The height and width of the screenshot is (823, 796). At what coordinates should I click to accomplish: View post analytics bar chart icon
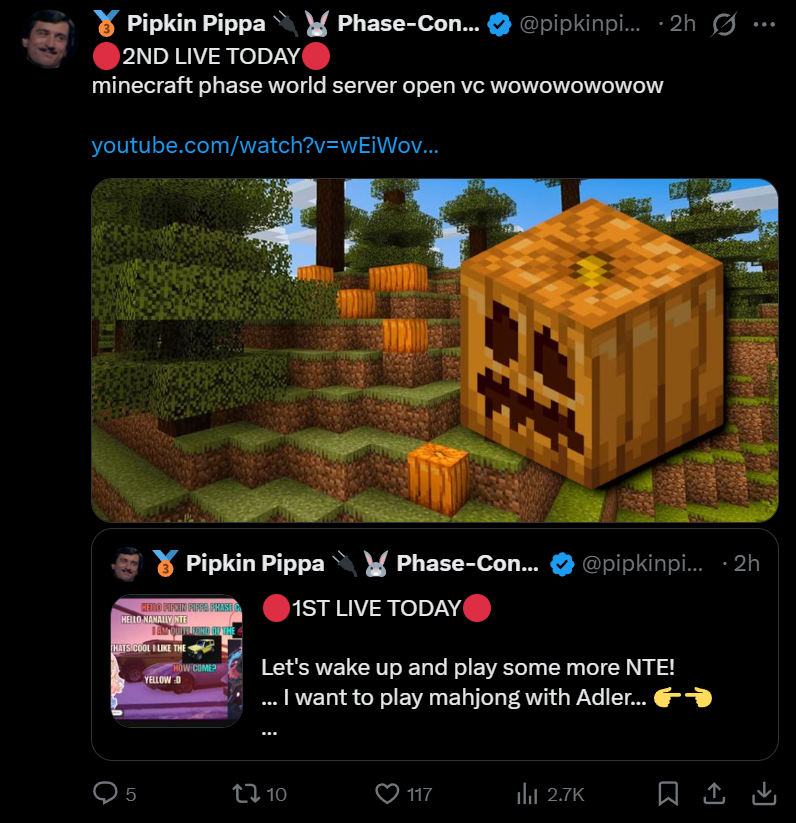coord(527,794)
